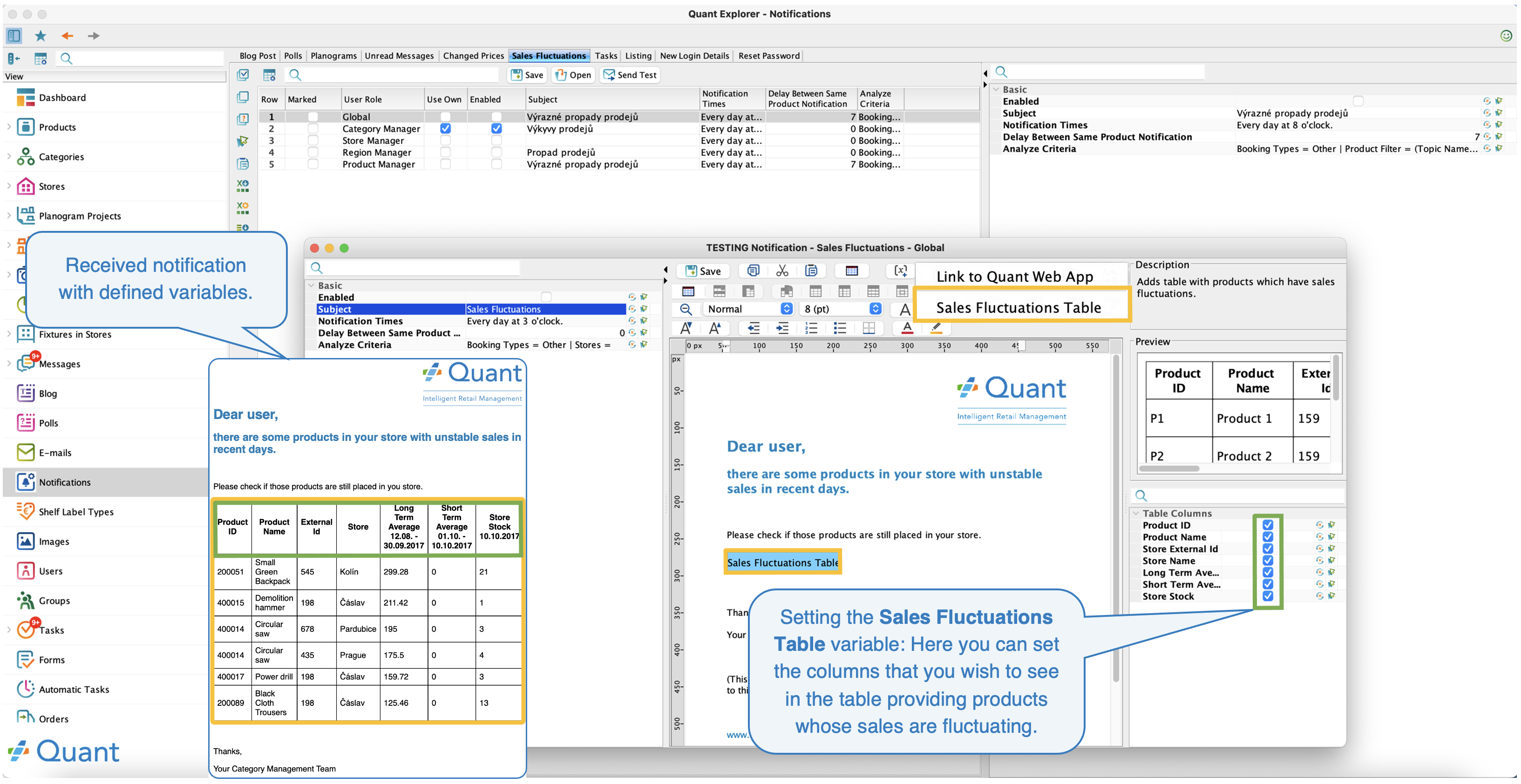
Task: Switch to the New Login Details tab
Action: [694, 56]
